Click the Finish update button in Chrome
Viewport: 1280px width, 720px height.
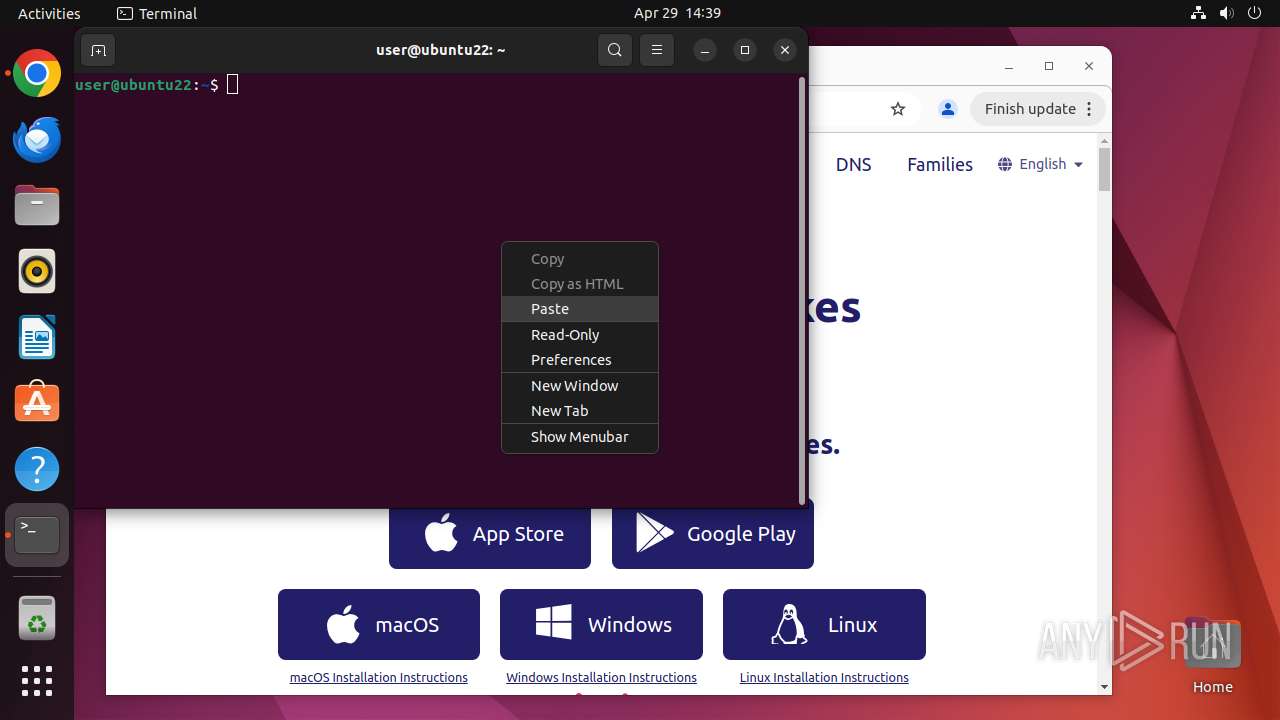(1038, 109)
